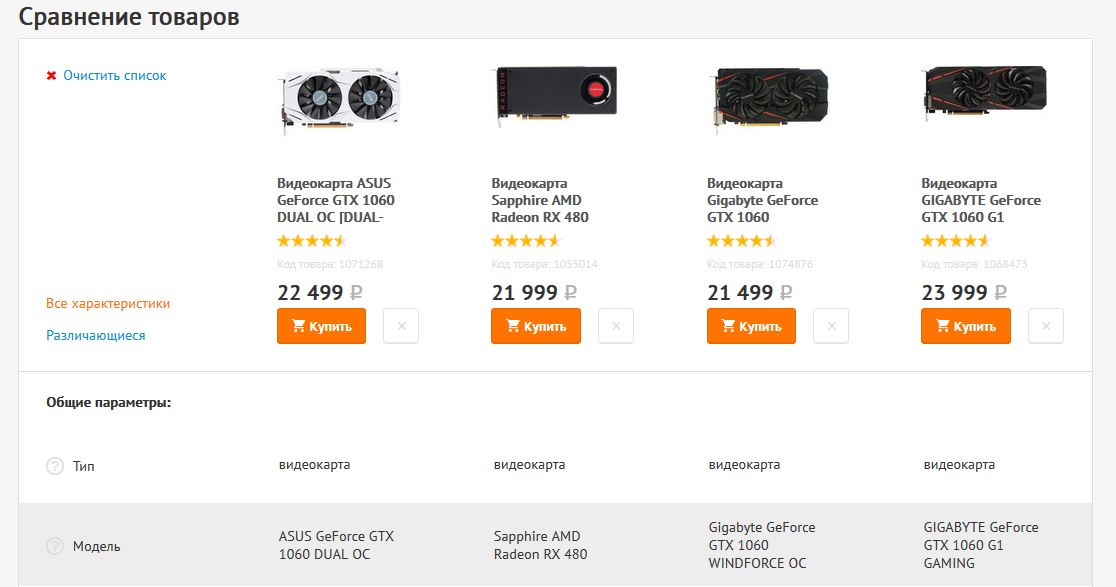Remove Gigabyte GTX 1060 priced 21 499
1116x587 pixels.
[831, 326]
